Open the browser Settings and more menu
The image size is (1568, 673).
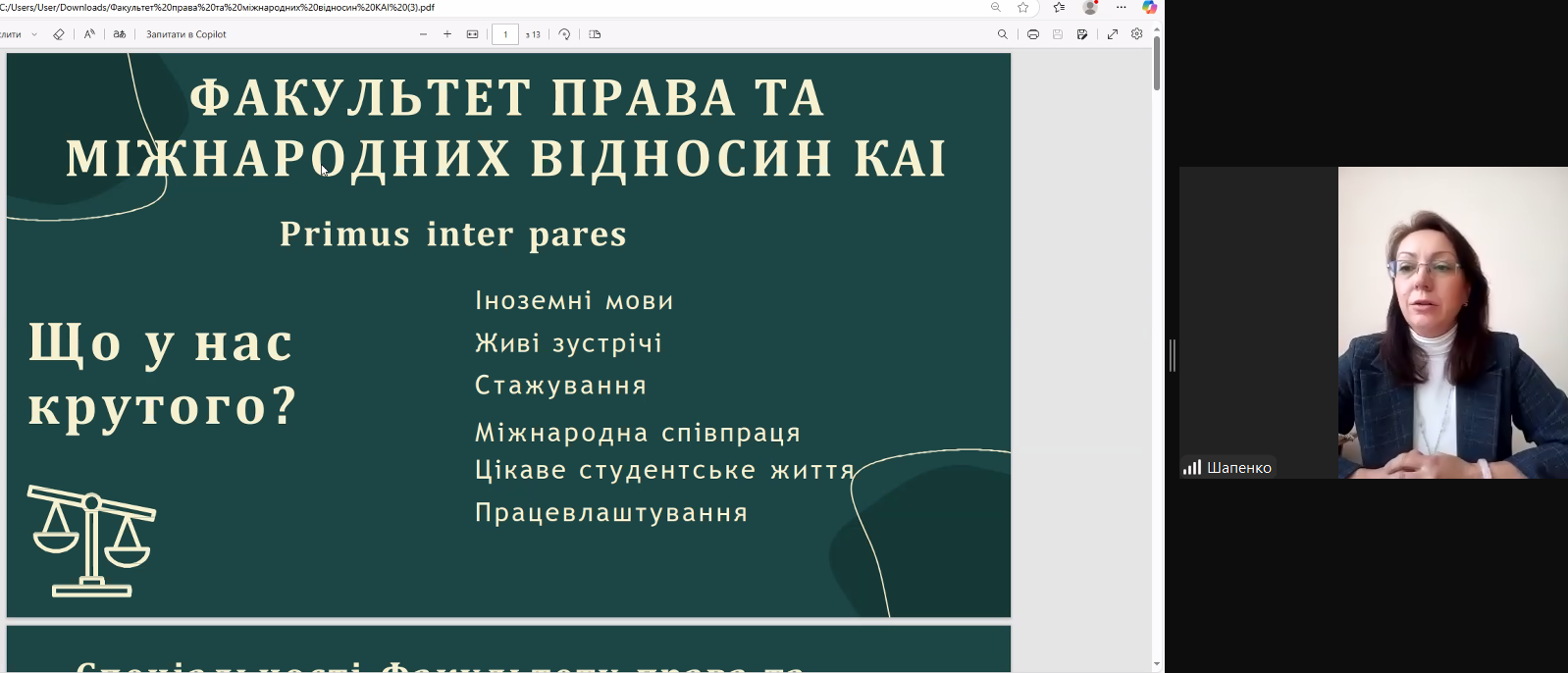pos(1122,8)
